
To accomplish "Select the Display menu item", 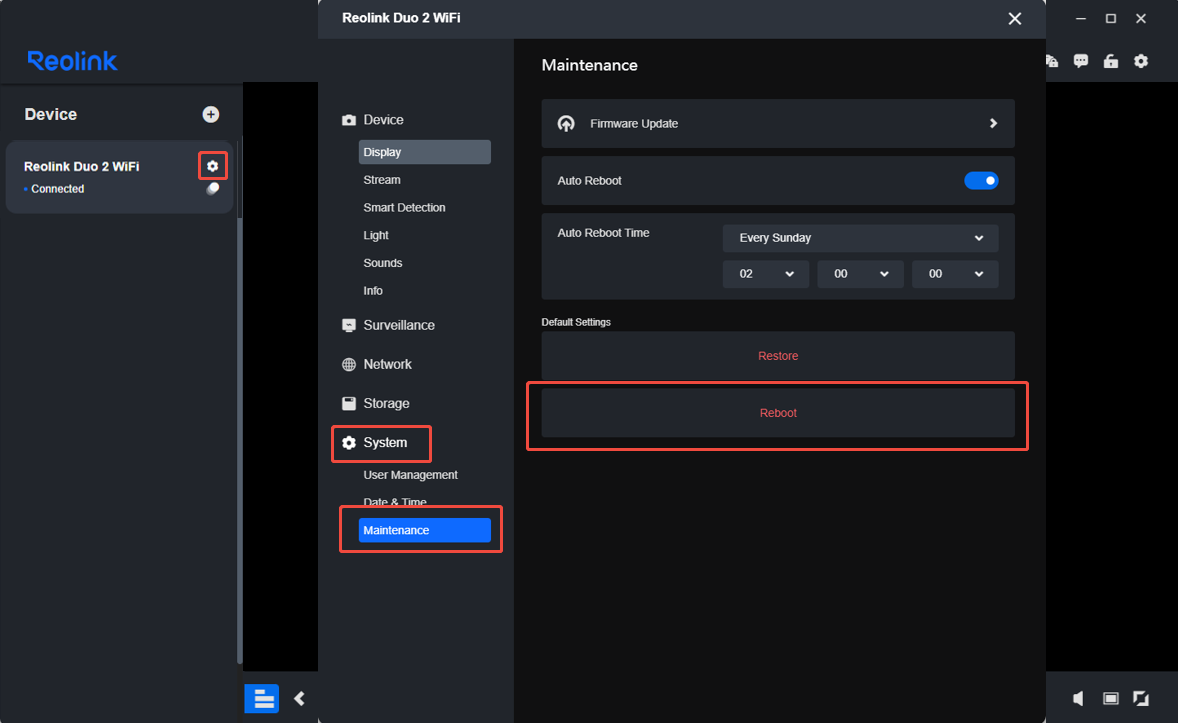I will 424,152.
